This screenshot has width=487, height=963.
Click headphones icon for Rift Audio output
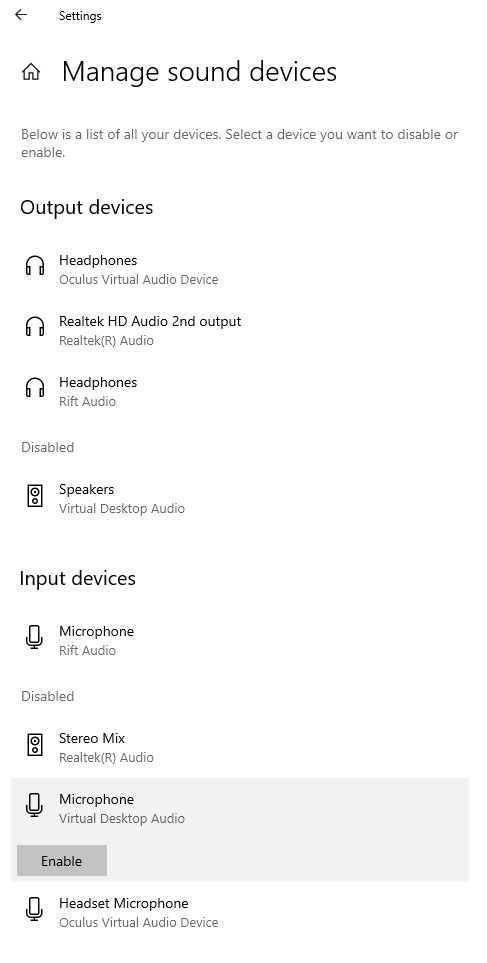(x=35, y=387)
